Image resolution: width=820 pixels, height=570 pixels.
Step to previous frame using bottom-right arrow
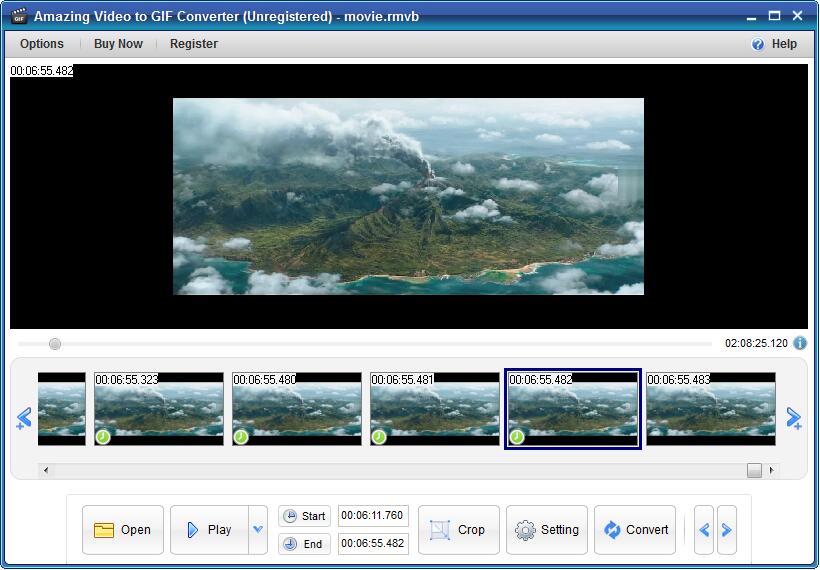[704, 530]
